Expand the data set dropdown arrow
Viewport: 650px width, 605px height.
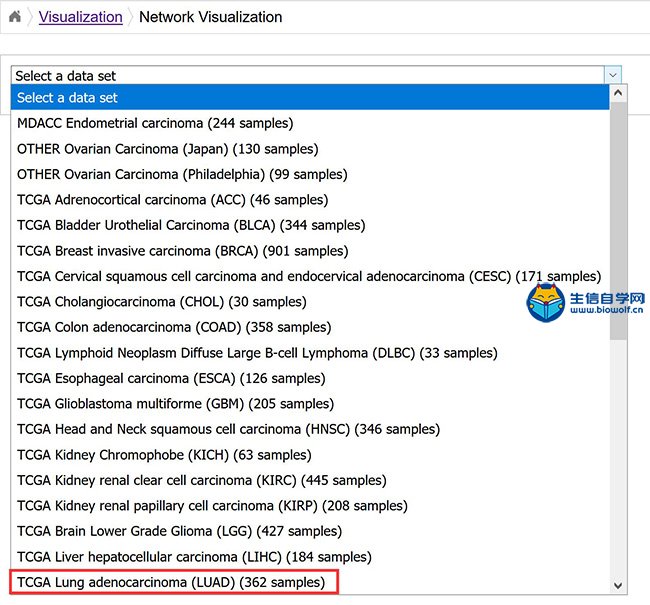pyautogui.click(x=613, y=75)
